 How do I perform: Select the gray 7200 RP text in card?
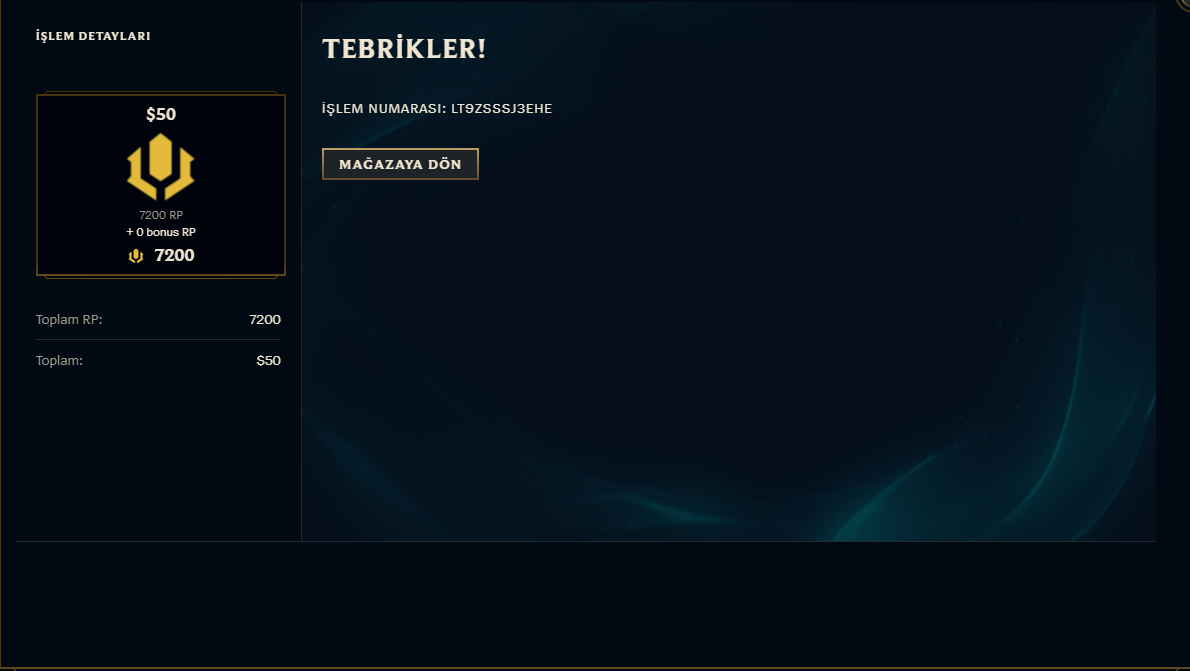161,215
